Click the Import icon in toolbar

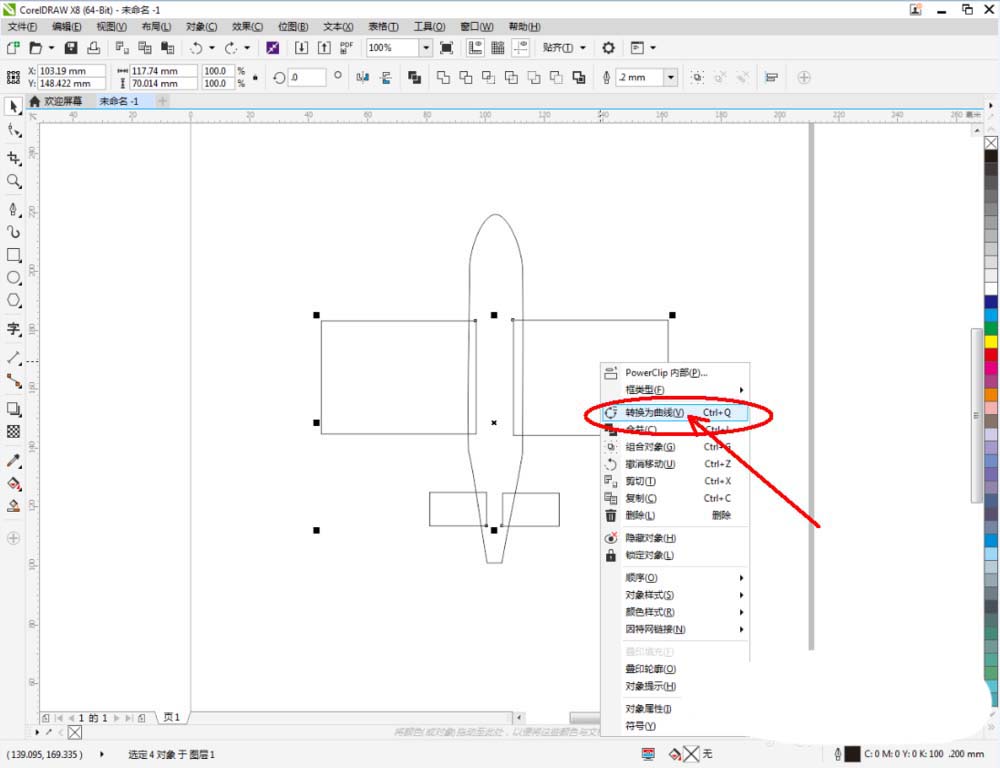coord(301,48)
